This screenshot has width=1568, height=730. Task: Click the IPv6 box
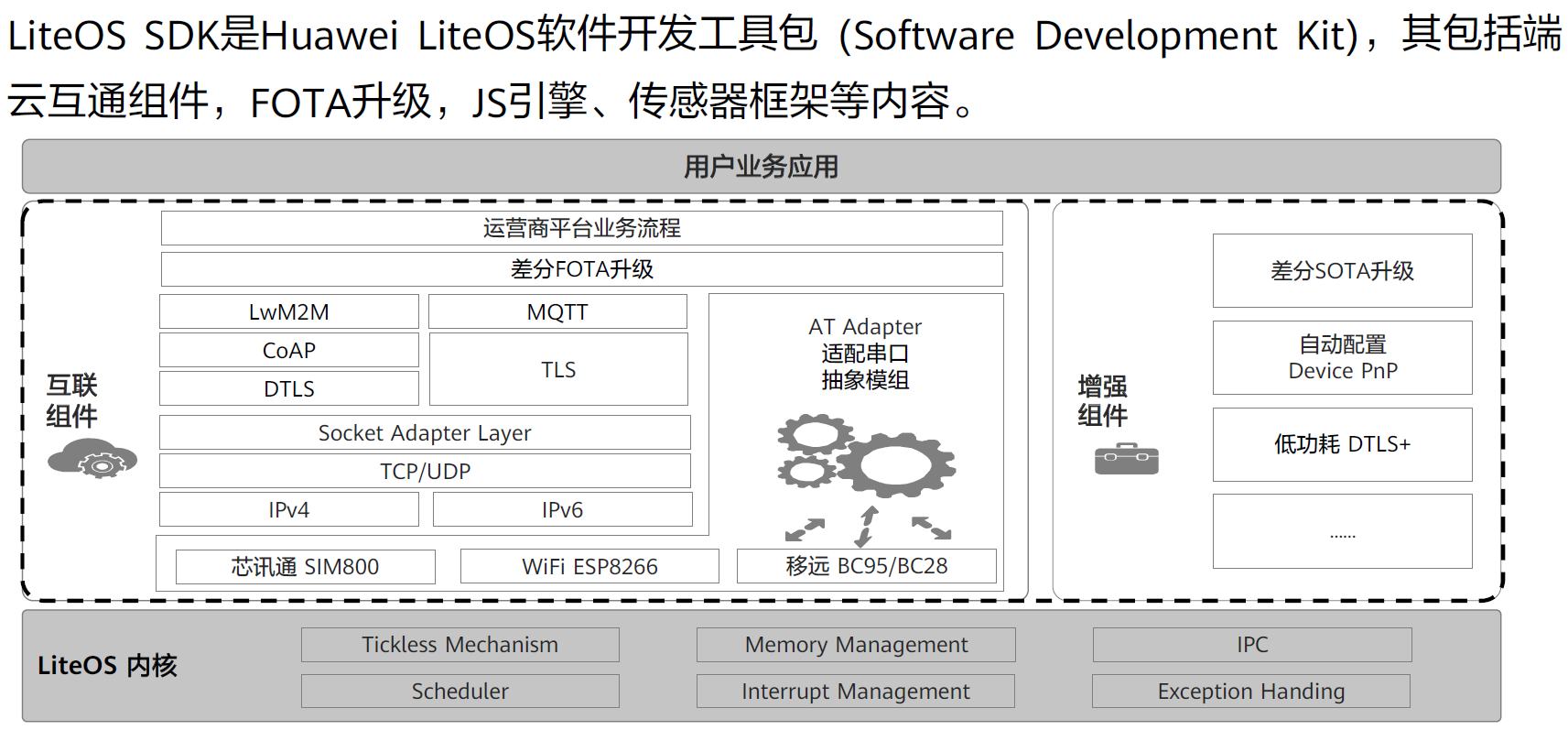click(562, 509)
